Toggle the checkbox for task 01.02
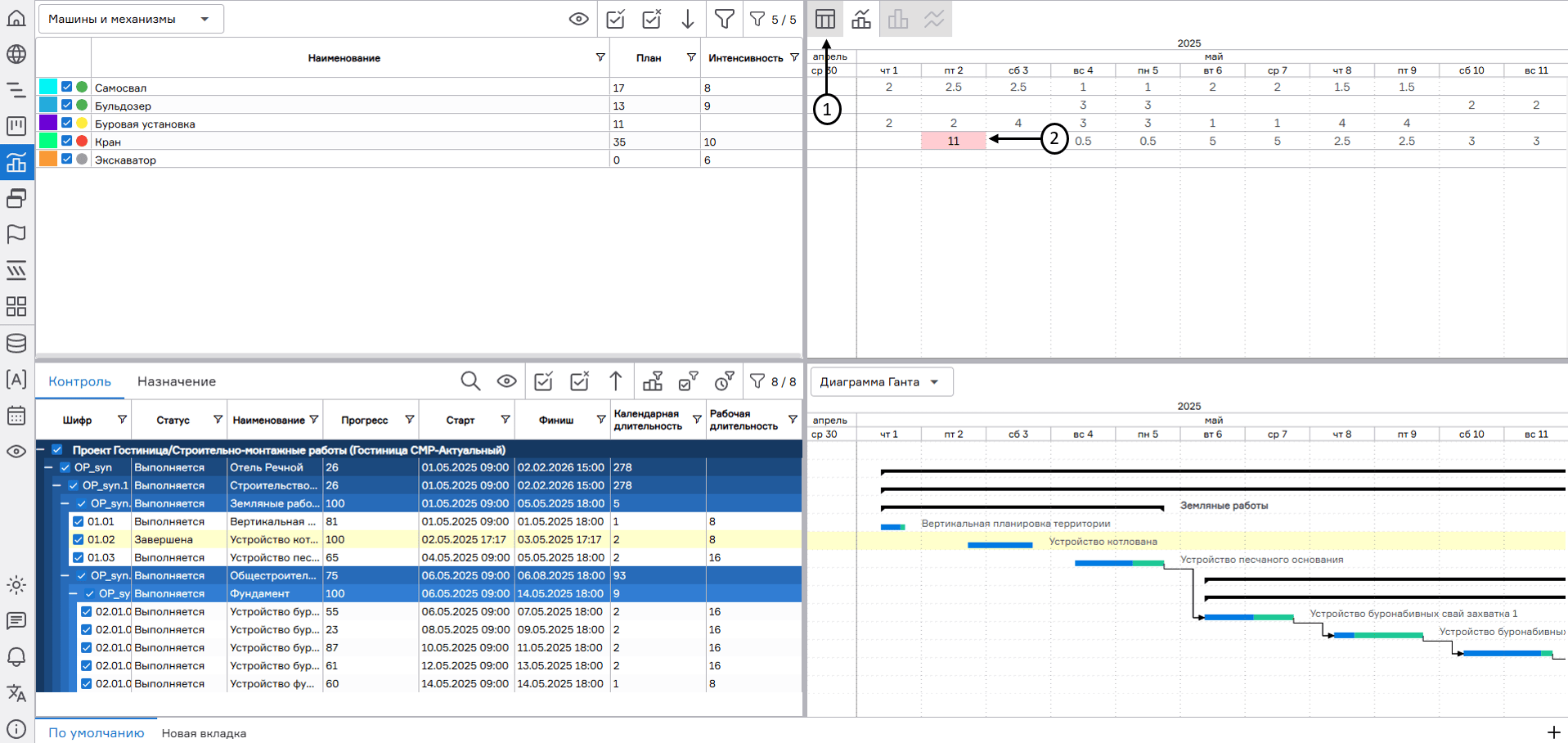The width and height of the screenshot is (1568, 743). point(79,539)
